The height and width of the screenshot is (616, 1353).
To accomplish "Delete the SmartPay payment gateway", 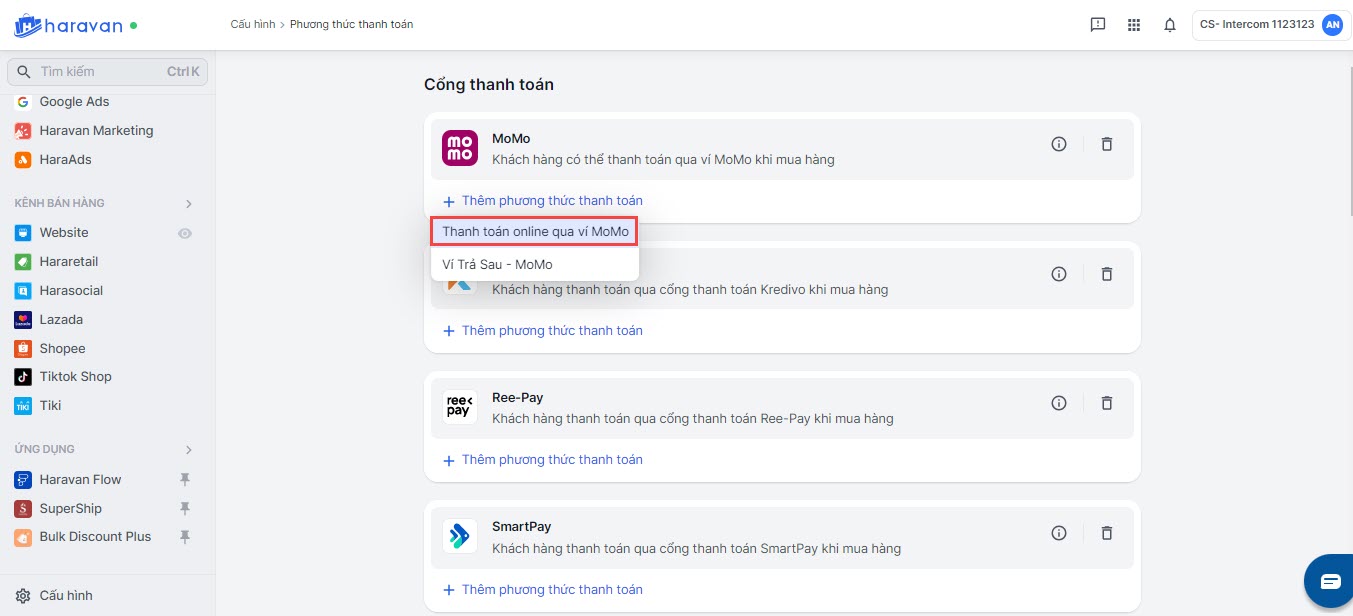I will click(1107, 533).
